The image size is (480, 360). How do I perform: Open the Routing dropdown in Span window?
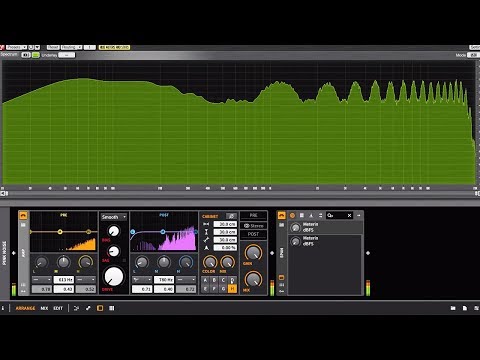[71, 47]
